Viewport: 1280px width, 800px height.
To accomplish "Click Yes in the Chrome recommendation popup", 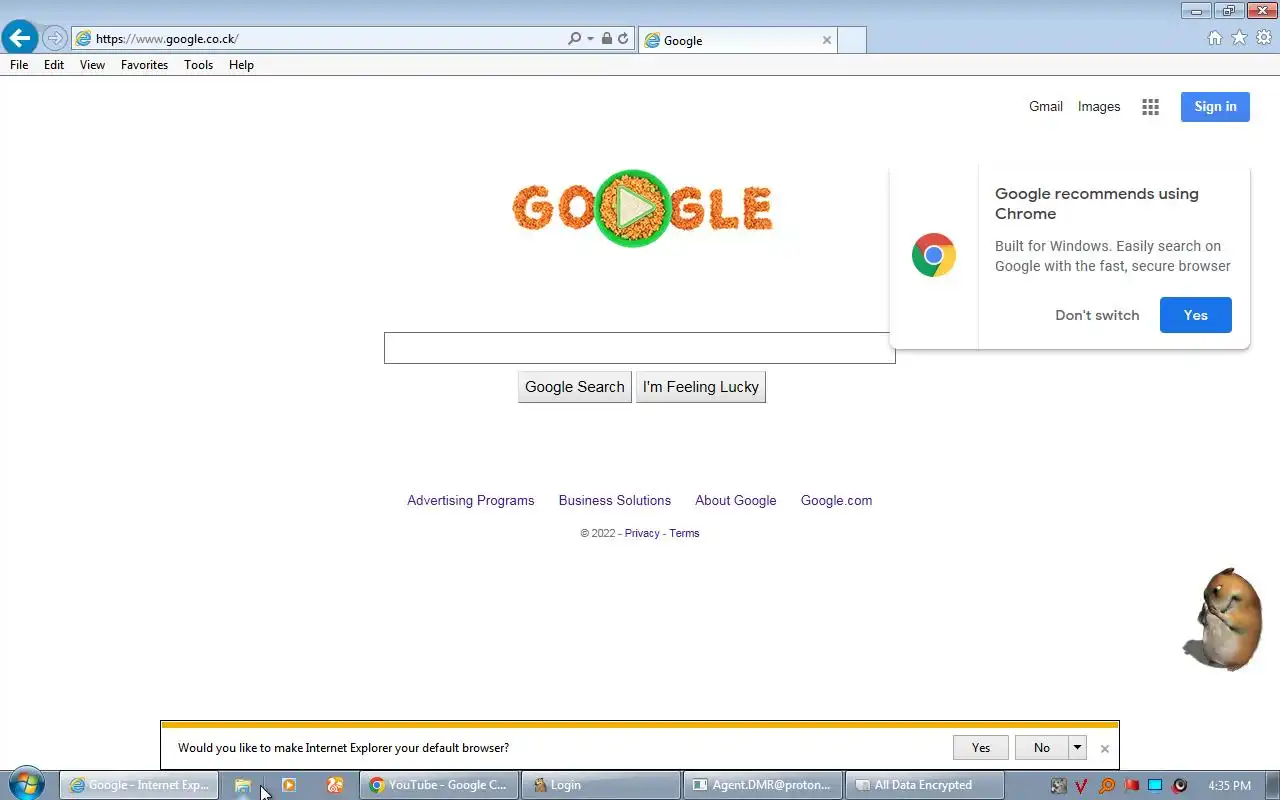I will pos(1196,315).
